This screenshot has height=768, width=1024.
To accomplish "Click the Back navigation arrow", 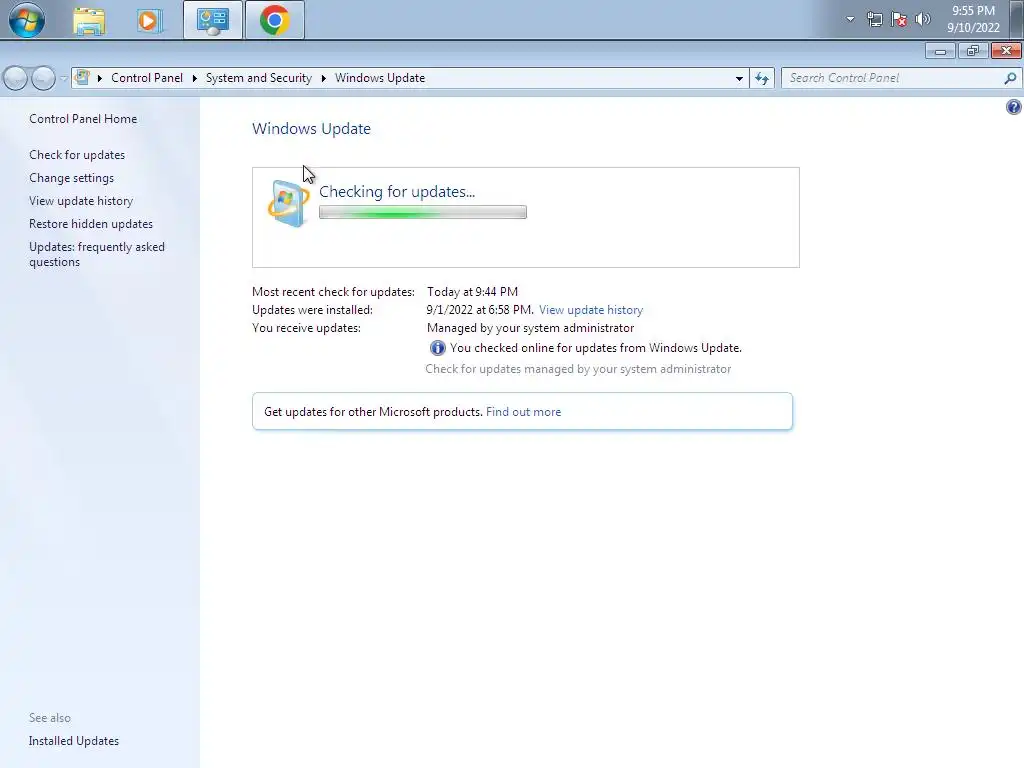I will pos(16,78).
